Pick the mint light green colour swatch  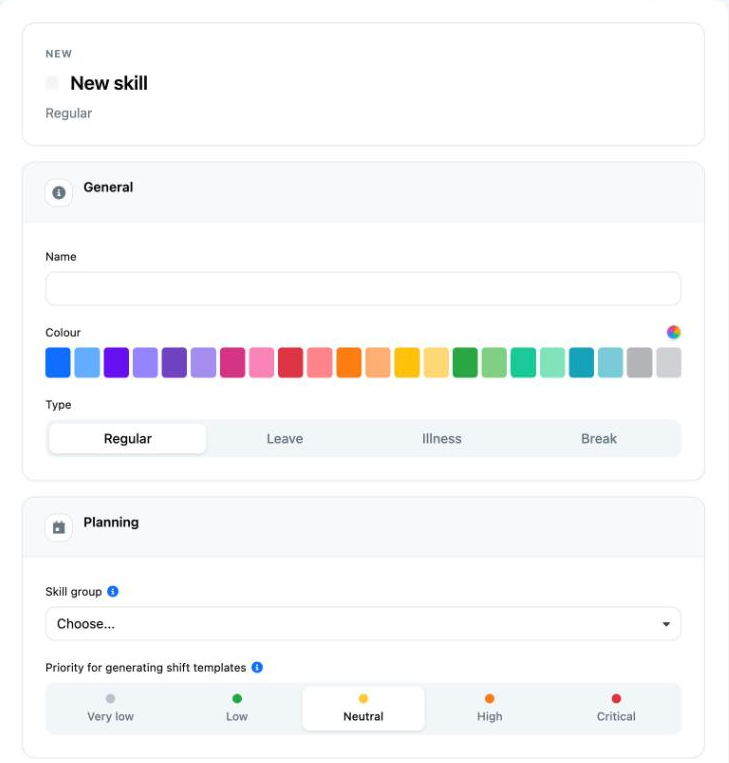[552, 363]
